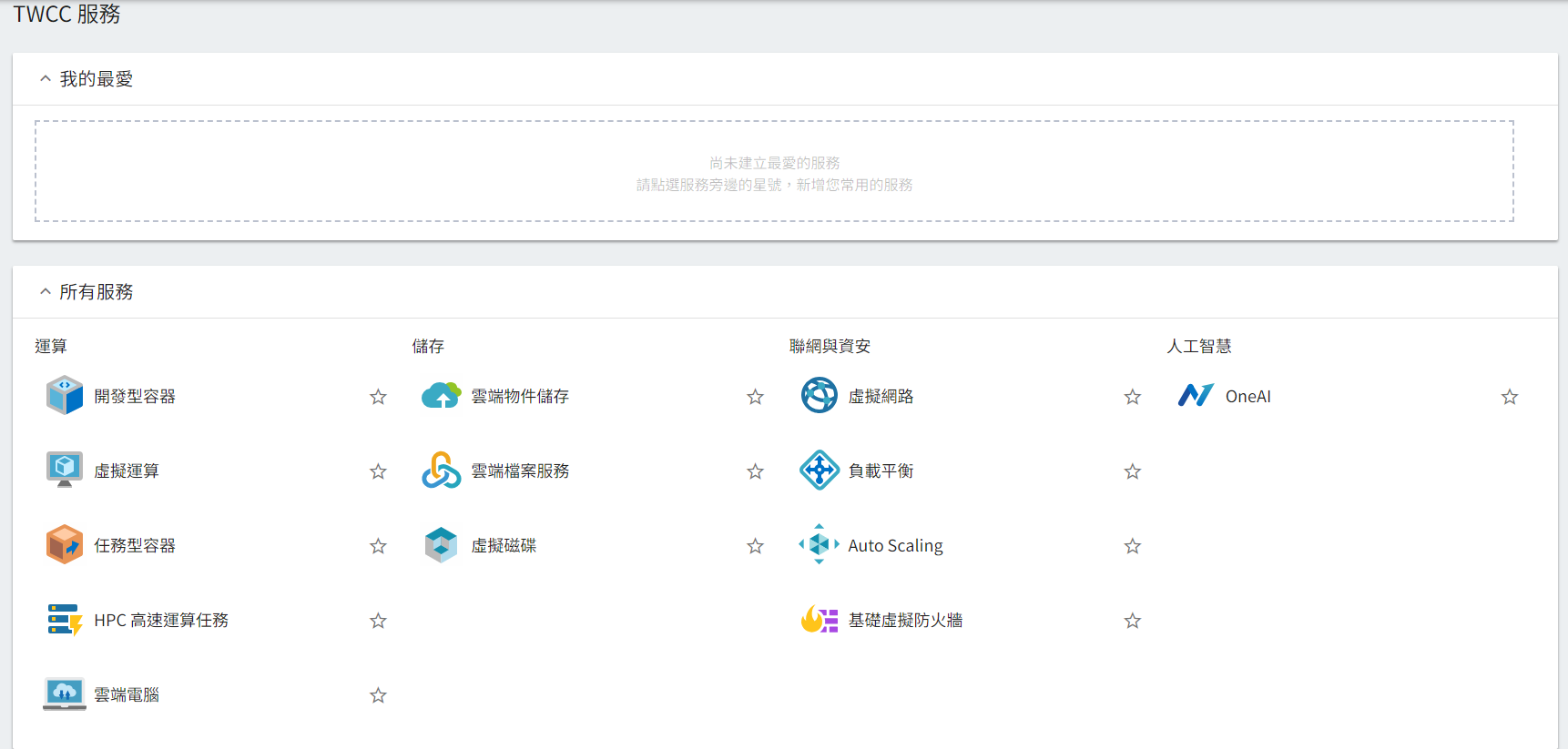Open the 虛擬運算 link
The height and width of the screenshot is (749, 1568).
point(127,471)
